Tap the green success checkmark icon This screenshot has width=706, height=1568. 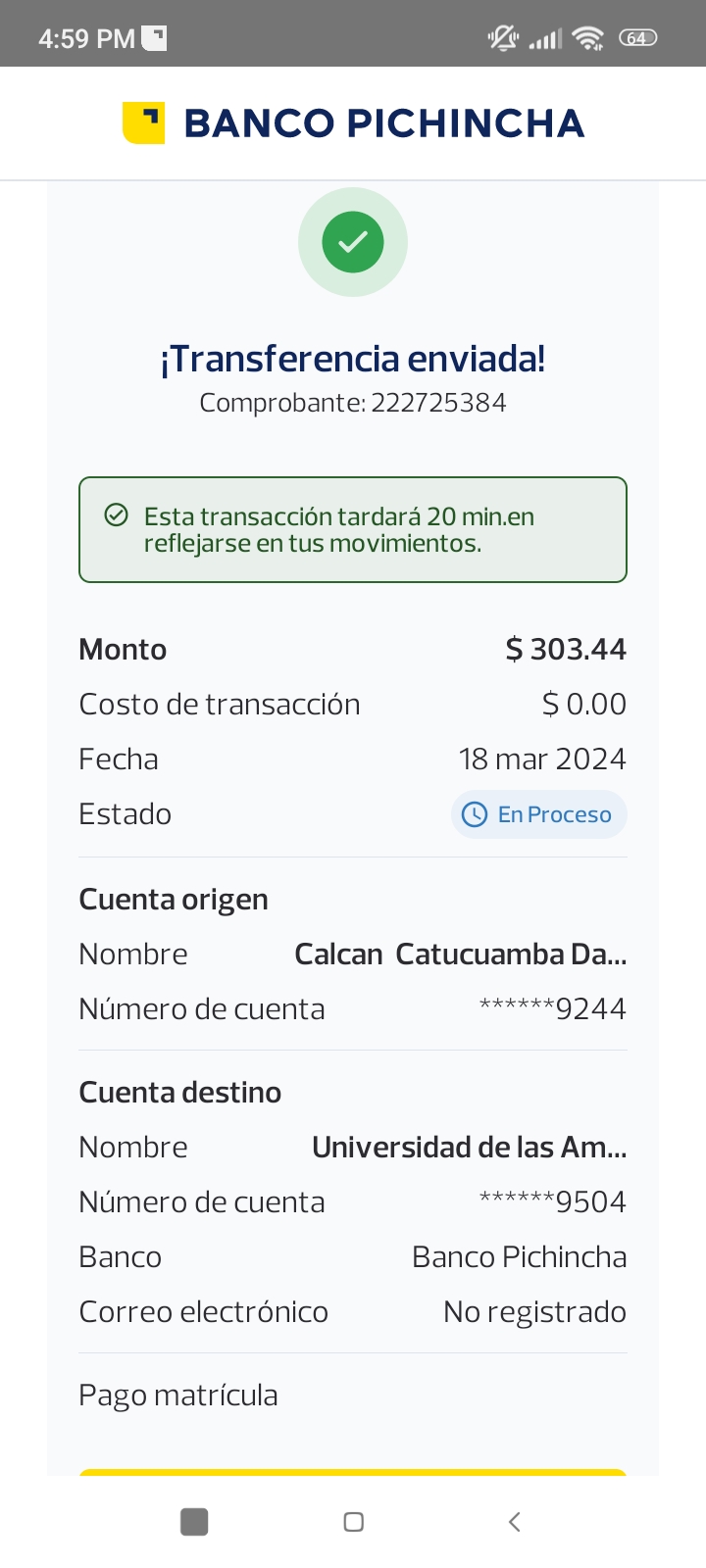353,242
